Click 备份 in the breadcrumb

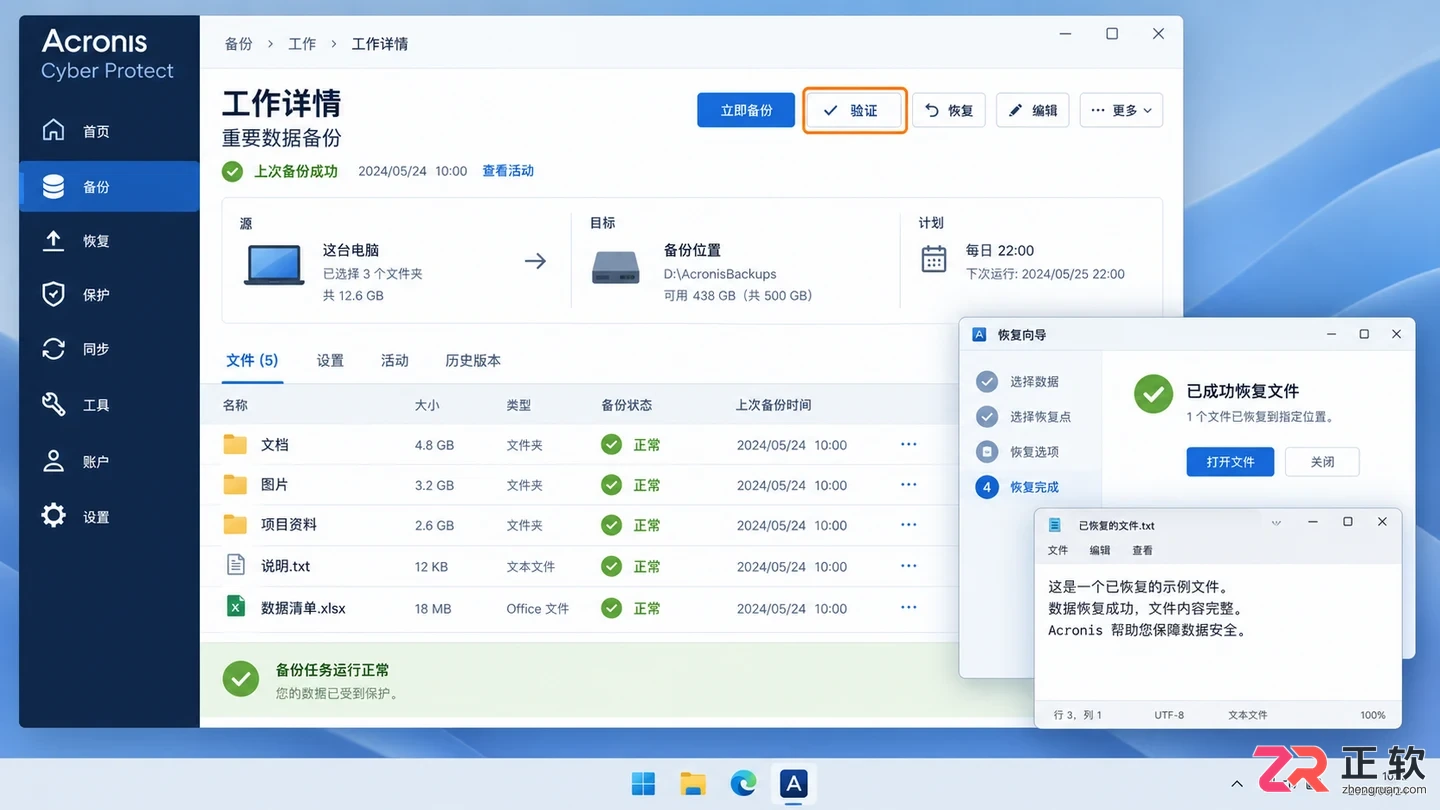[x=239, y=44]
